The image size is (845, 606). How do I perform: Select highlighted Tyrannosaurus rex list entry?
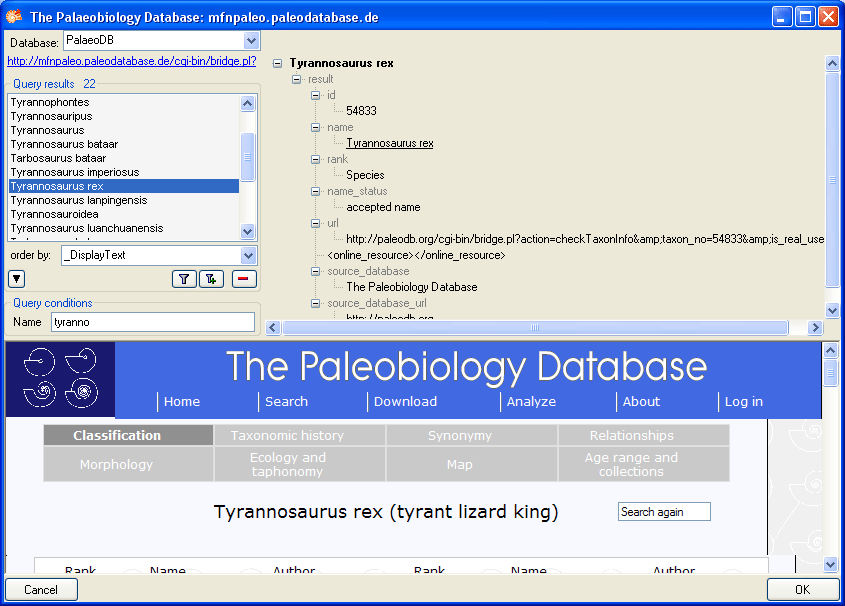pos(124,186)
